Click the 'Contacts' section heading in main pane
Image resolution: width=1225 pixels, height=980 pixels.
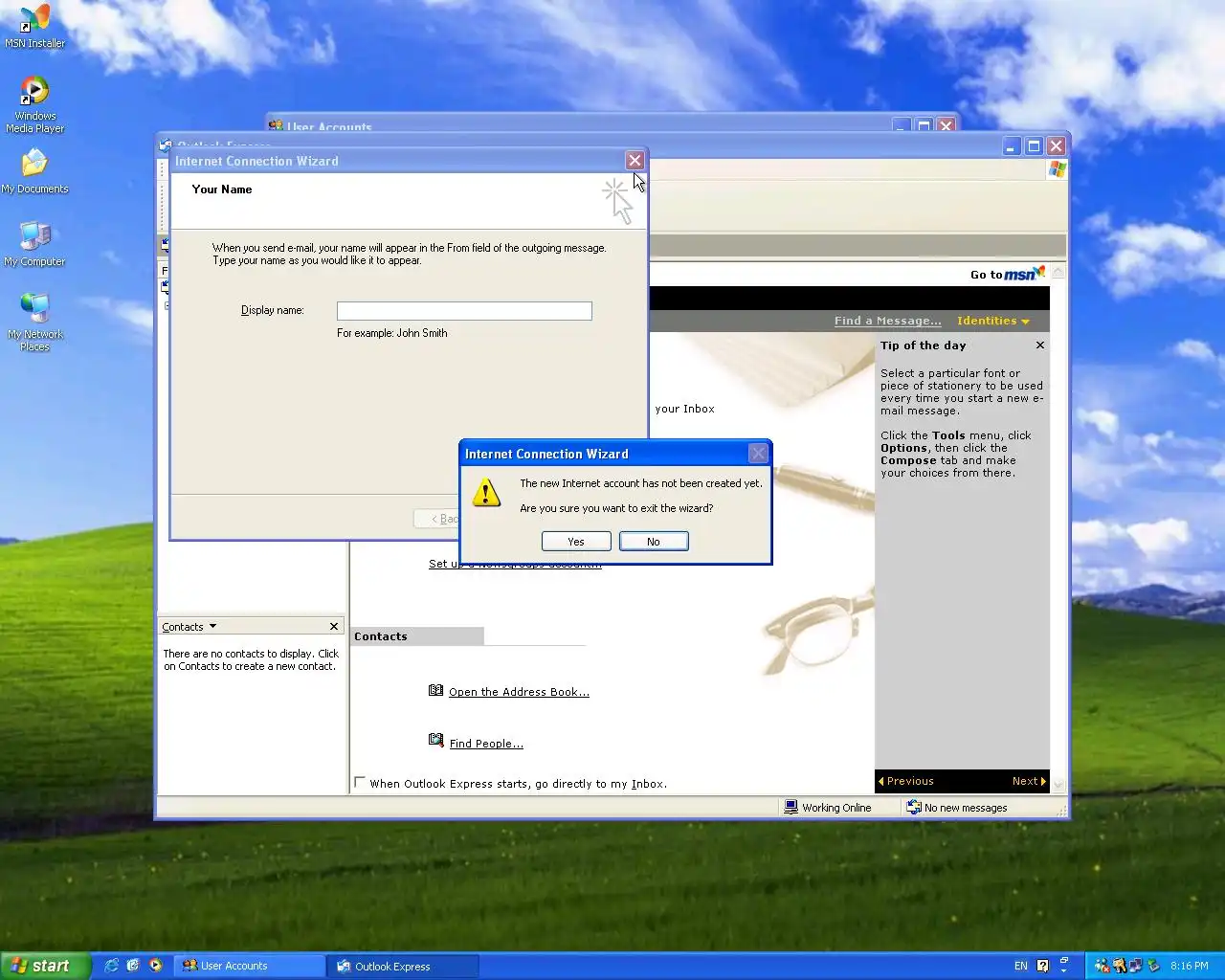[x=381, y=636]
